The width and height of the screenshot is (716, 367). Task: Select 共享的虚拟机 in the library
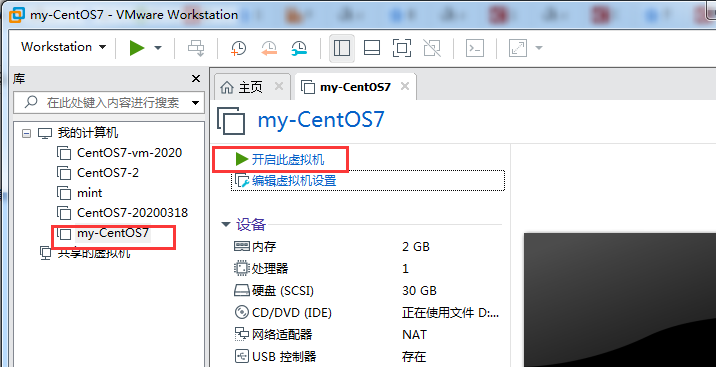pos(94,252)
